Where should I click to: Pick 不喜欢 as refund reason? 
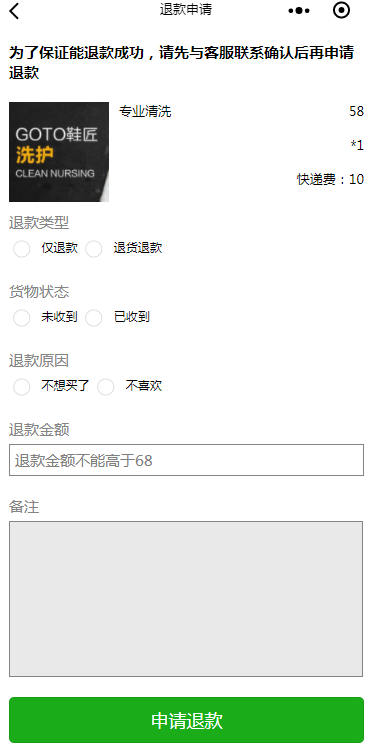[x=106, y=387]
